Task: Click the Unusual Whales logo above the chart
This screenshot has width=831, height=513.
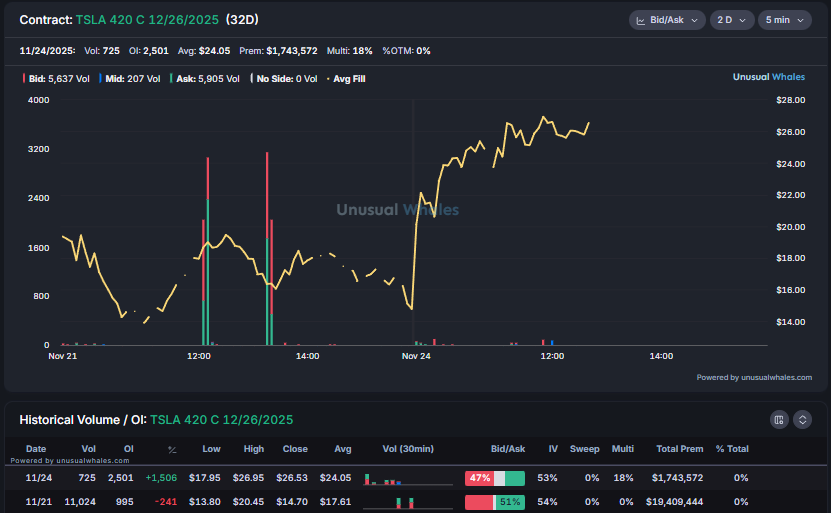Action: 768,77
